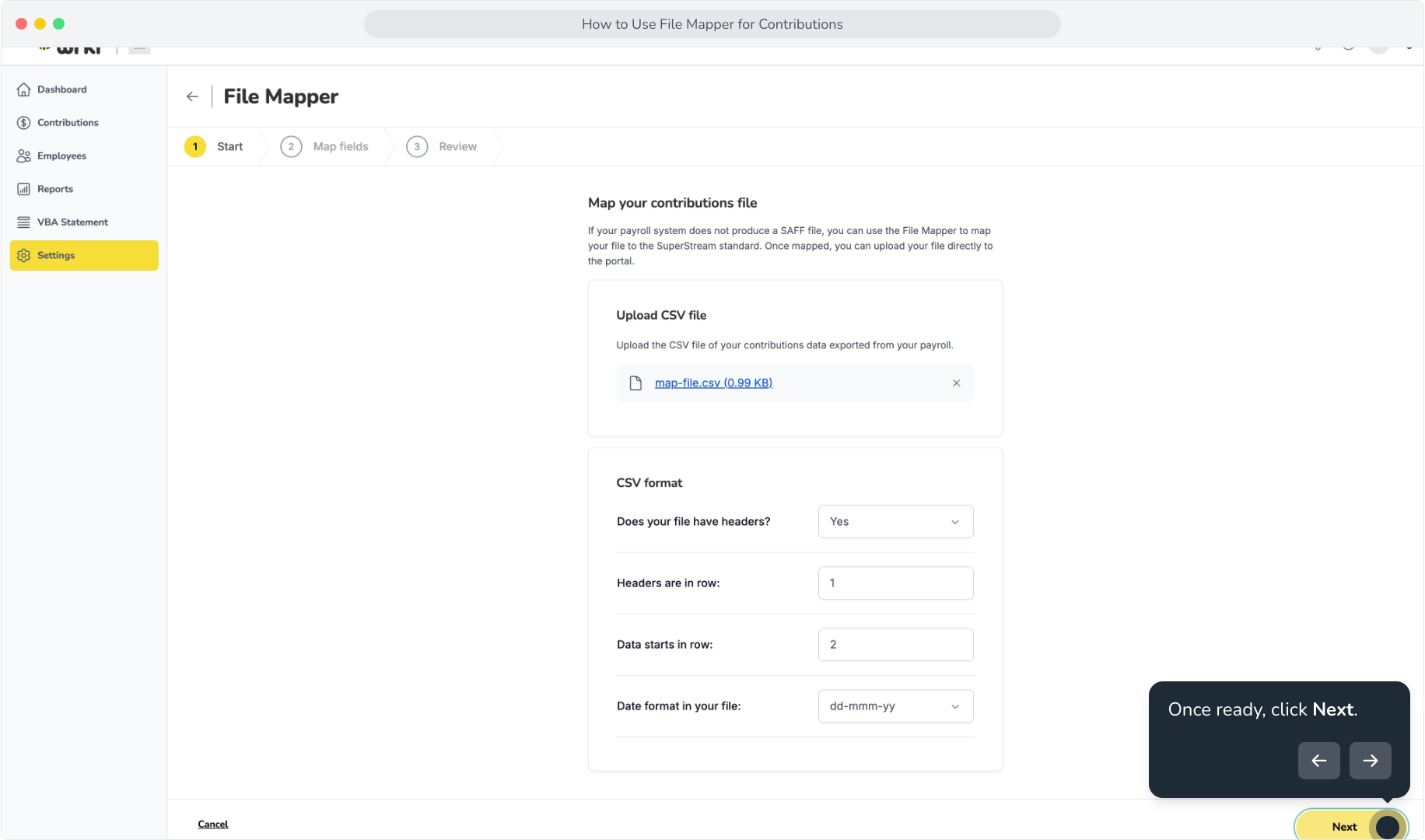Screen dimensions: 1425x840
Task: Click back arrow beside File Mapper title
Action: click(192, 96)
